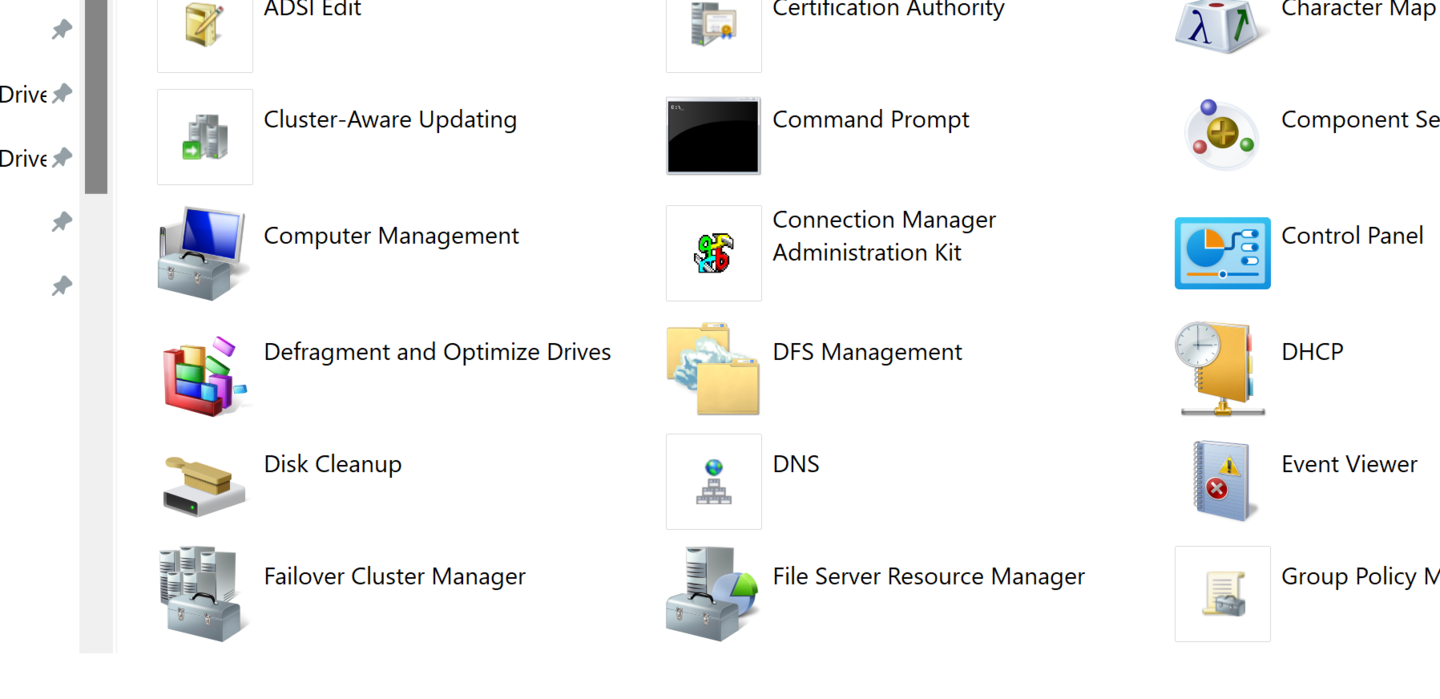The image size is (1440, 699).
Task: Select the Component Services icon
Action: [1221, 137]
